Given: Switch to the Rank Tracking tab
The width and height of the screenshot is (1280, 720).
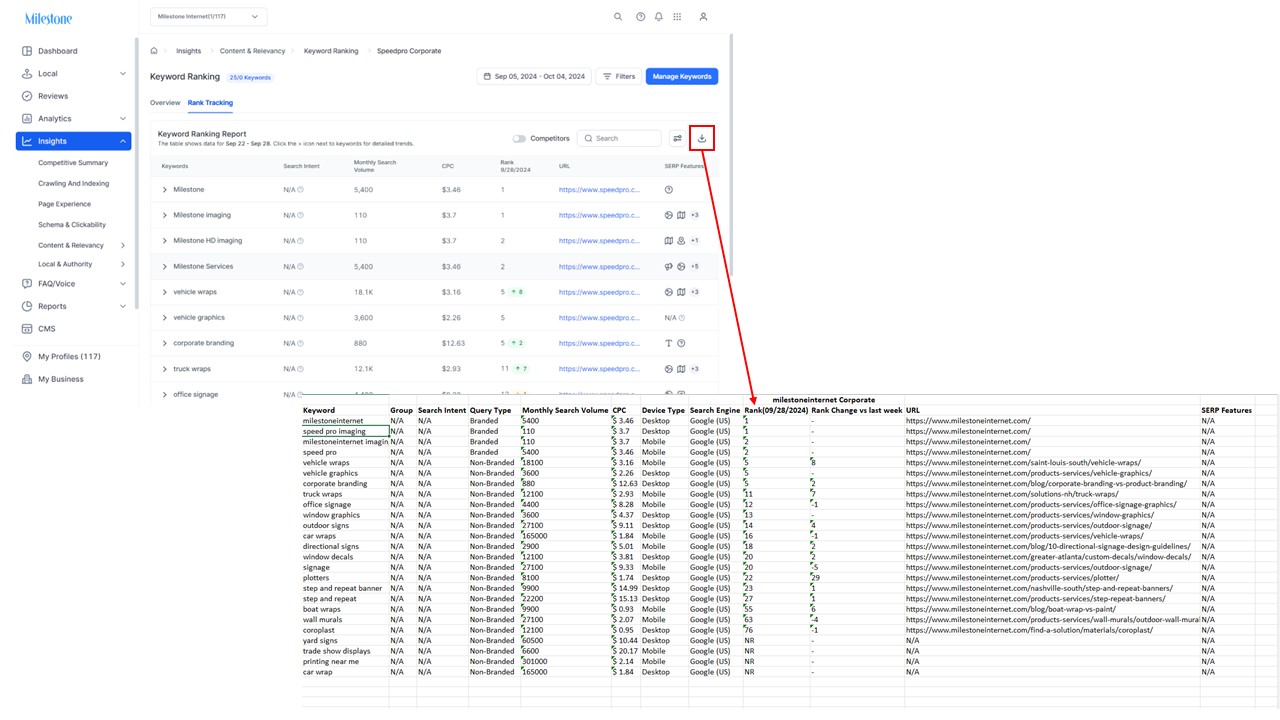Looking at the screenshot, I should click(210, 103).
